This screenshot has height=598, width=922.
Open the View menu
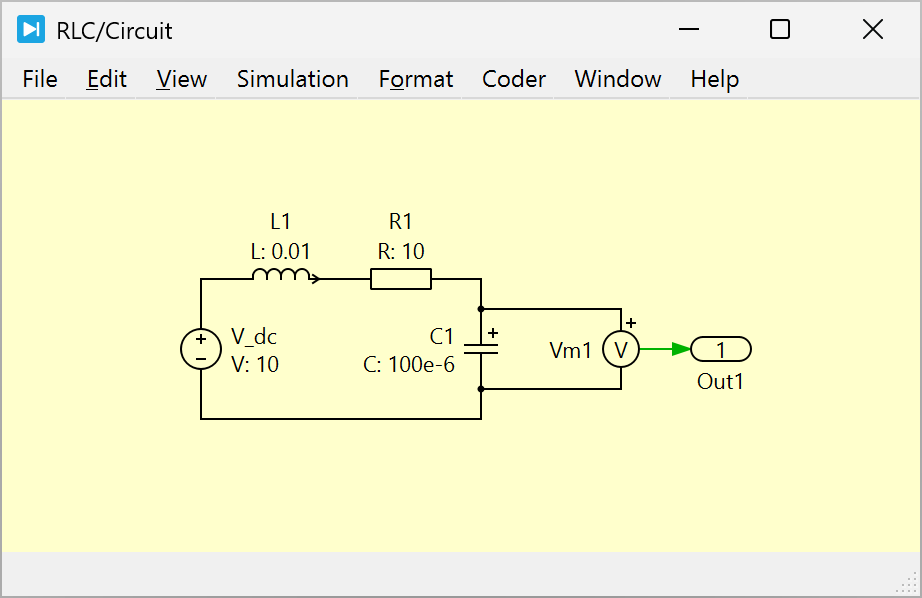click(x=182, y=79)
